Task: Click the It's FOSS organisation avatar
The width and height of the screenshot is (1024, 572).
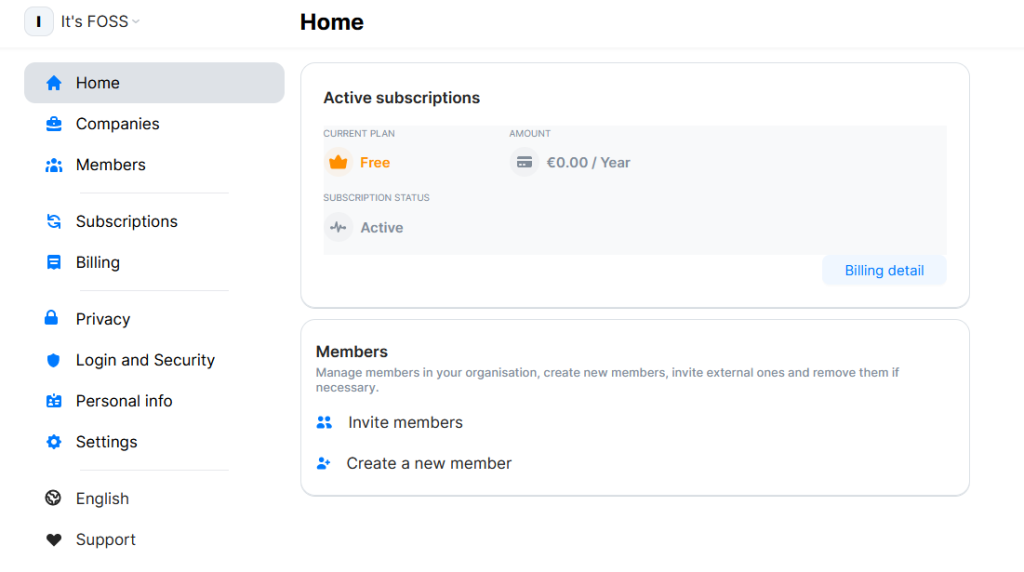Action: tap(39, 21)
